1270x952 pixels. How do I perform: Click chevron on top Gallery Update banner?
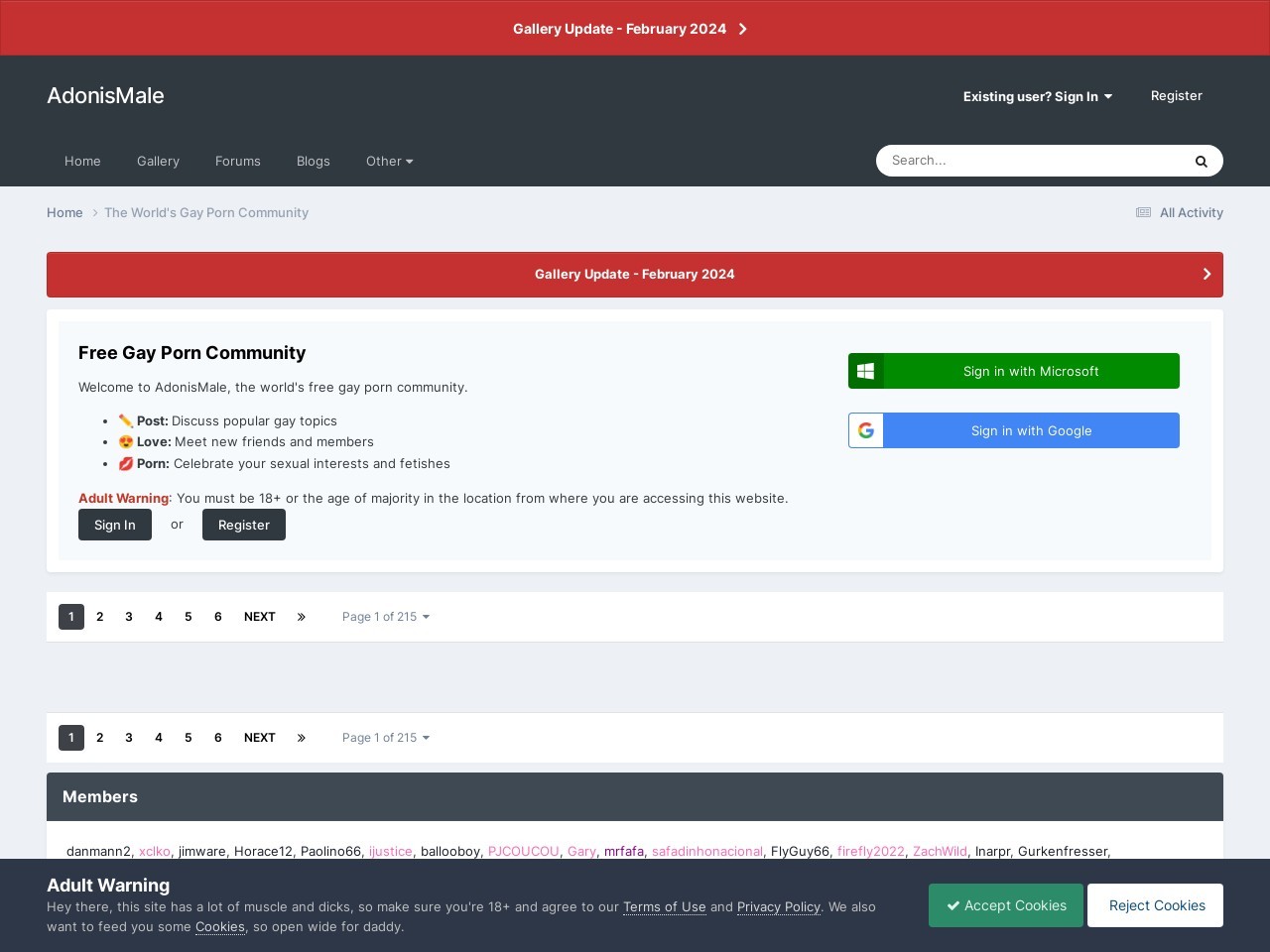742,29
